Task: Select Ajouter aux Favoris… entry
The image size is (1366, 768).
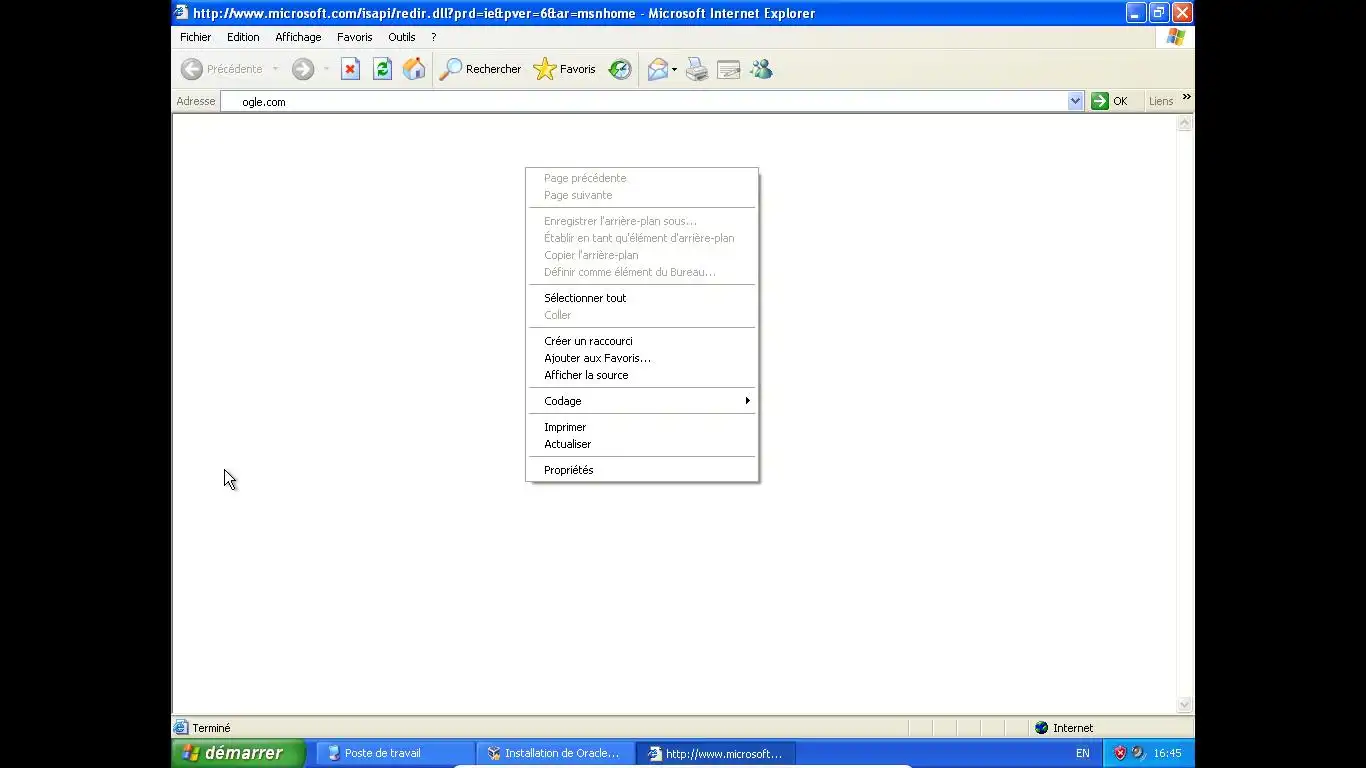Action: (641, 358)
